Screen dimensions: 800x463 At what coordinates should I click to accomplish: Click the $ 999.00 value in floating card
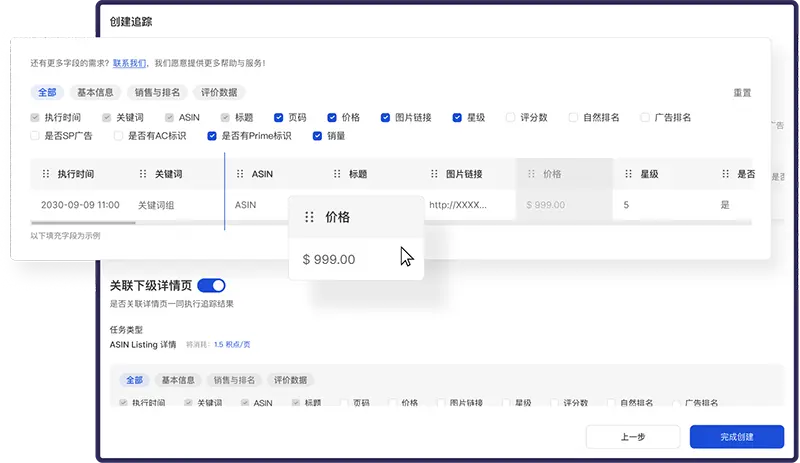(329, 259)
